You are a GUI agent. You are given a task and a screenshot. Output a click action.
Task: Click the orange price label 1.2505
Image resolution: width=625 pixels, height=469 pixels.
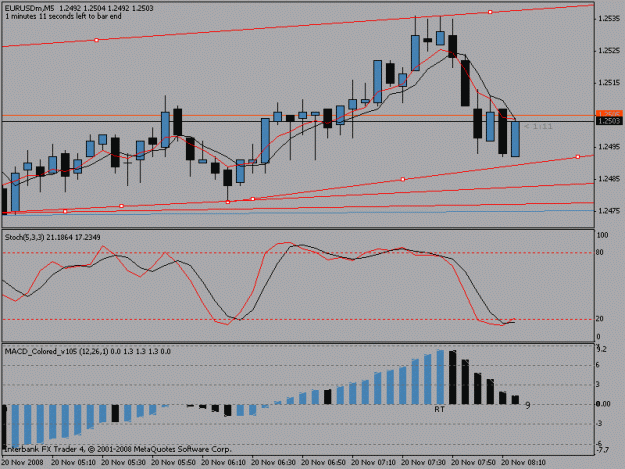(609, 114)
